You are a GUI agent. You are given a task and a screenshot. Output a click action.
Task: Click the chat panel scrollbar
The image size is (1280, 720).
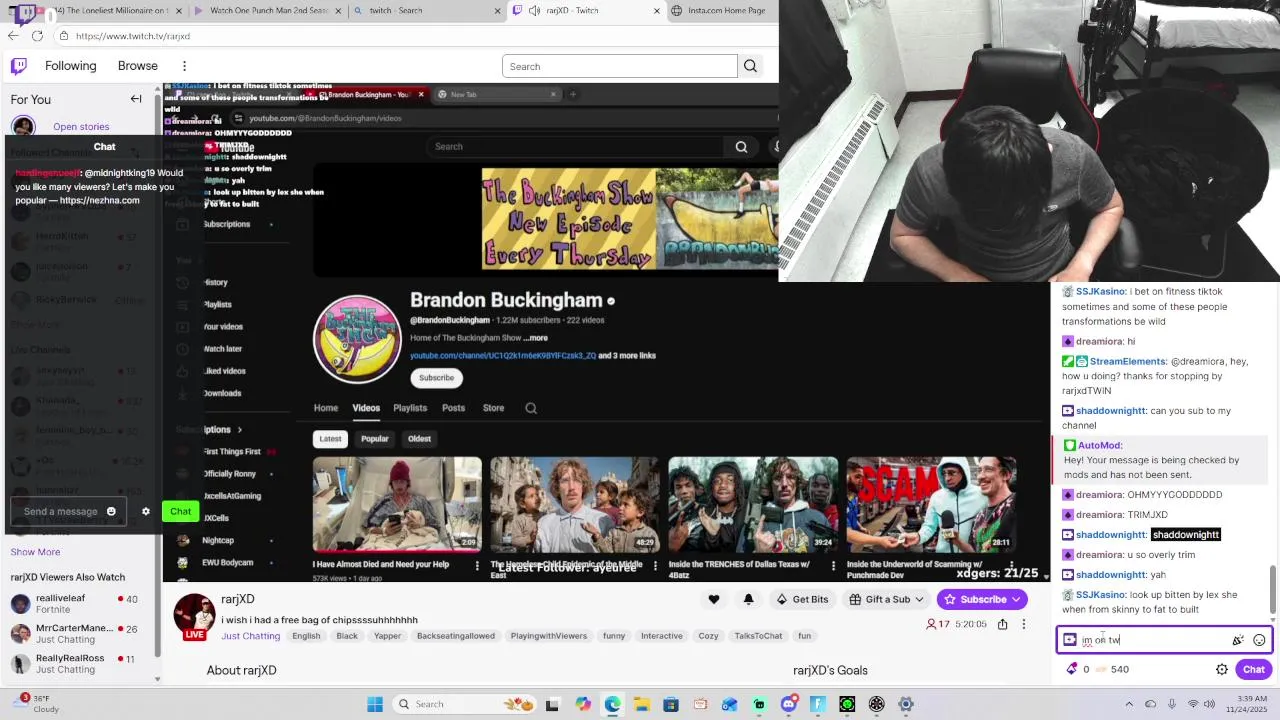(1273, 590)
